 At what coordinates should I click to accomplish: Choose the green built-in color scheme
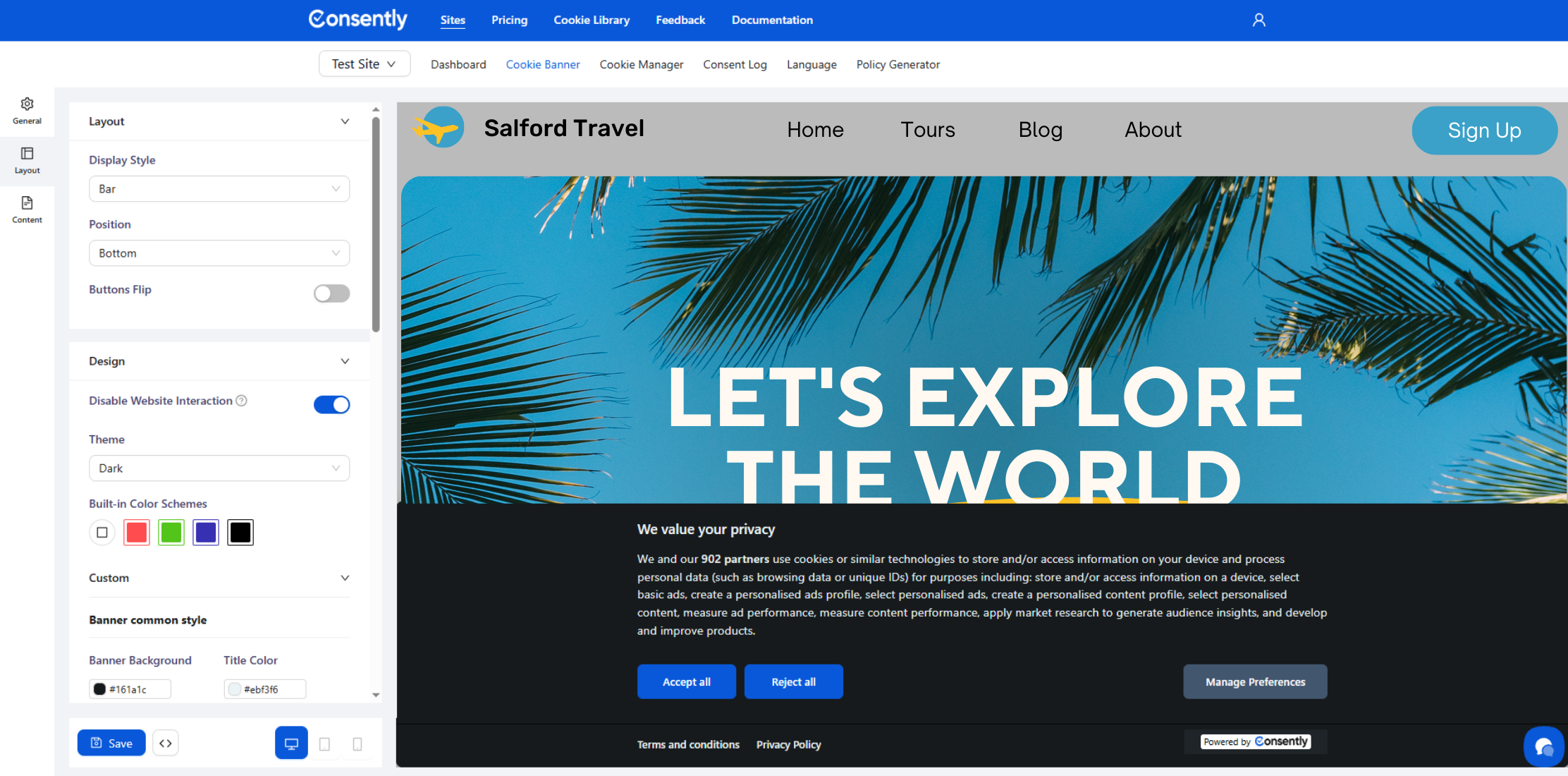(x=171, y=533)
